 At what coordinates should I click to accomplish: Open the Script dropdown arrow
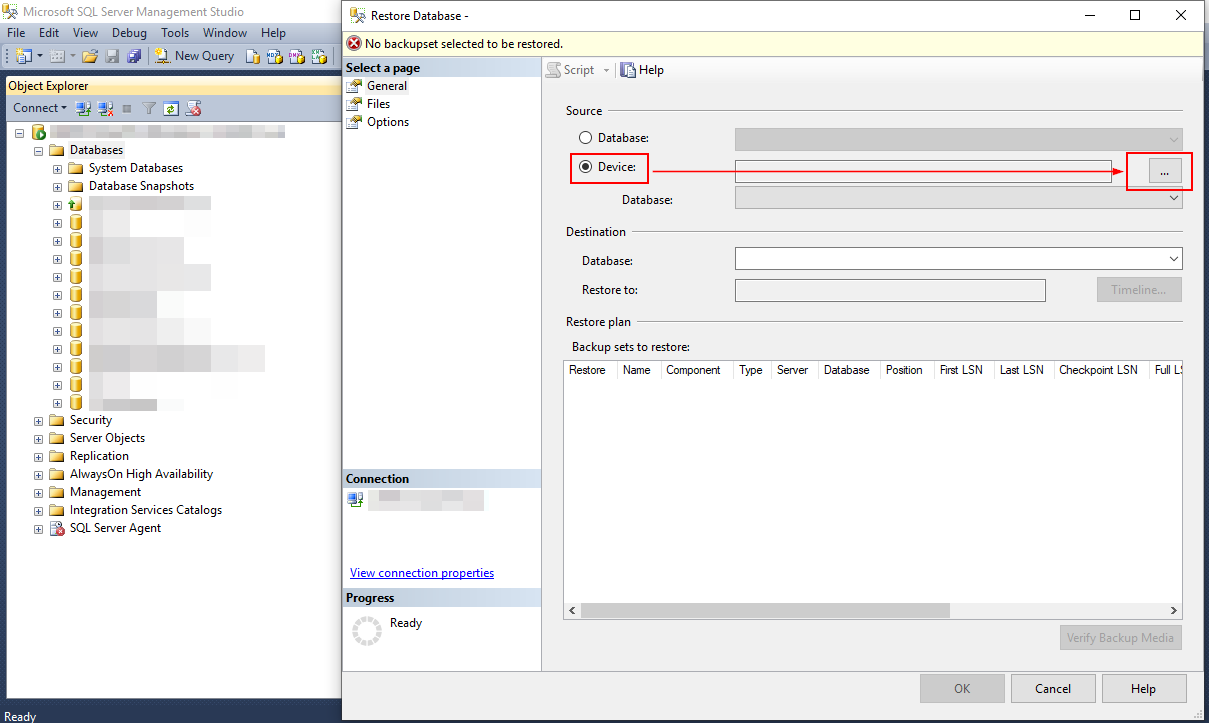pos(606,70)
